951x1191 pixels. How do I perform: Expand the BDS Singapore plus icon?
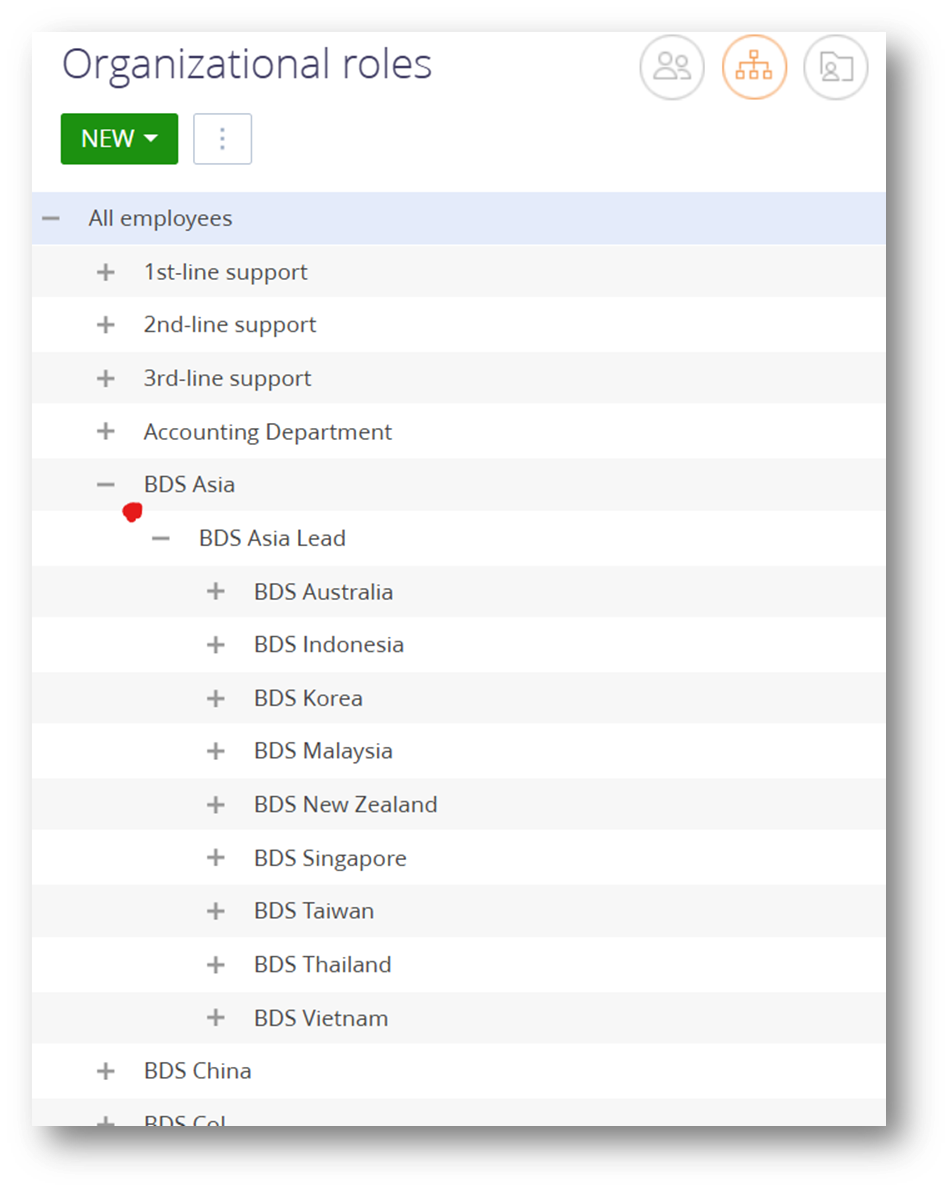216,858
